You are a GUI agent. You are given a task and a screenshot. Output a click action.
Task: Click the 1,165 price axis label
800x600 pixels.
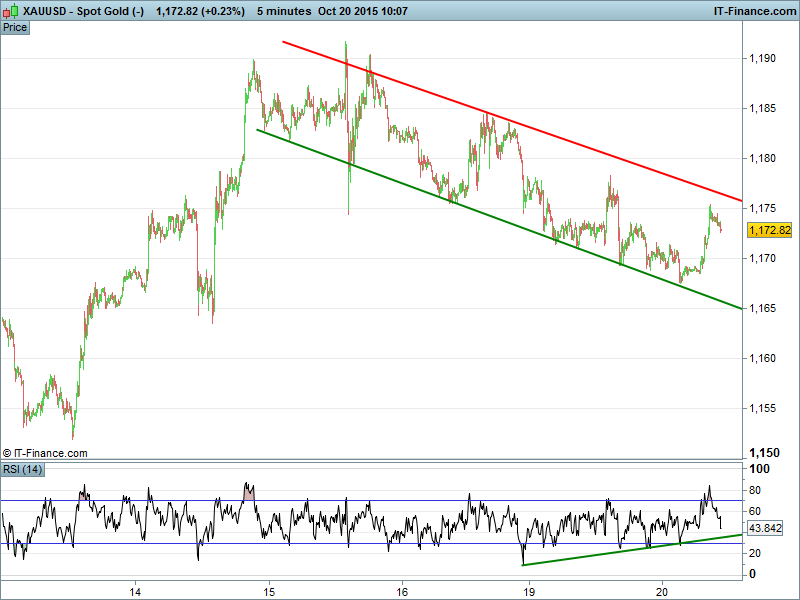[x=762, y=308]
